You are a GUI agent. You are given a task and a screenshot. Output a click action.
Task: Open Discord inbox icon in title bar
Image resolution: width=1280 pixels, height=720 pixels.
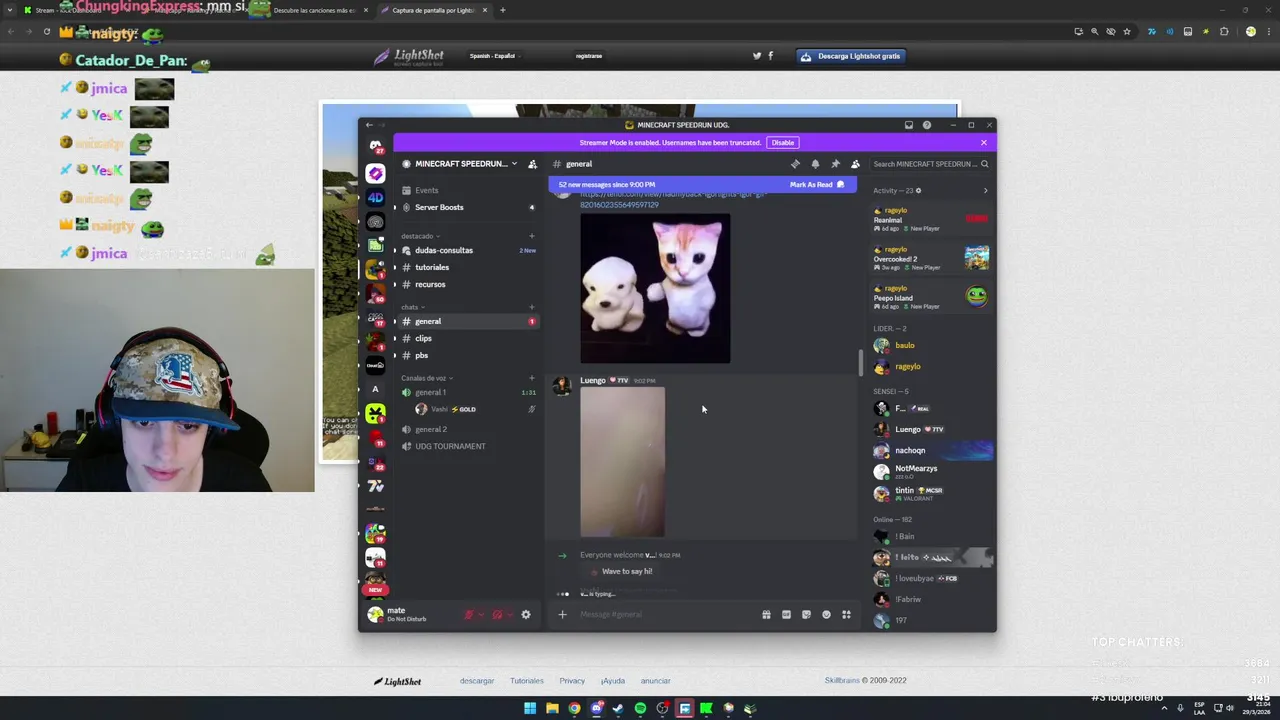(908, 125)
